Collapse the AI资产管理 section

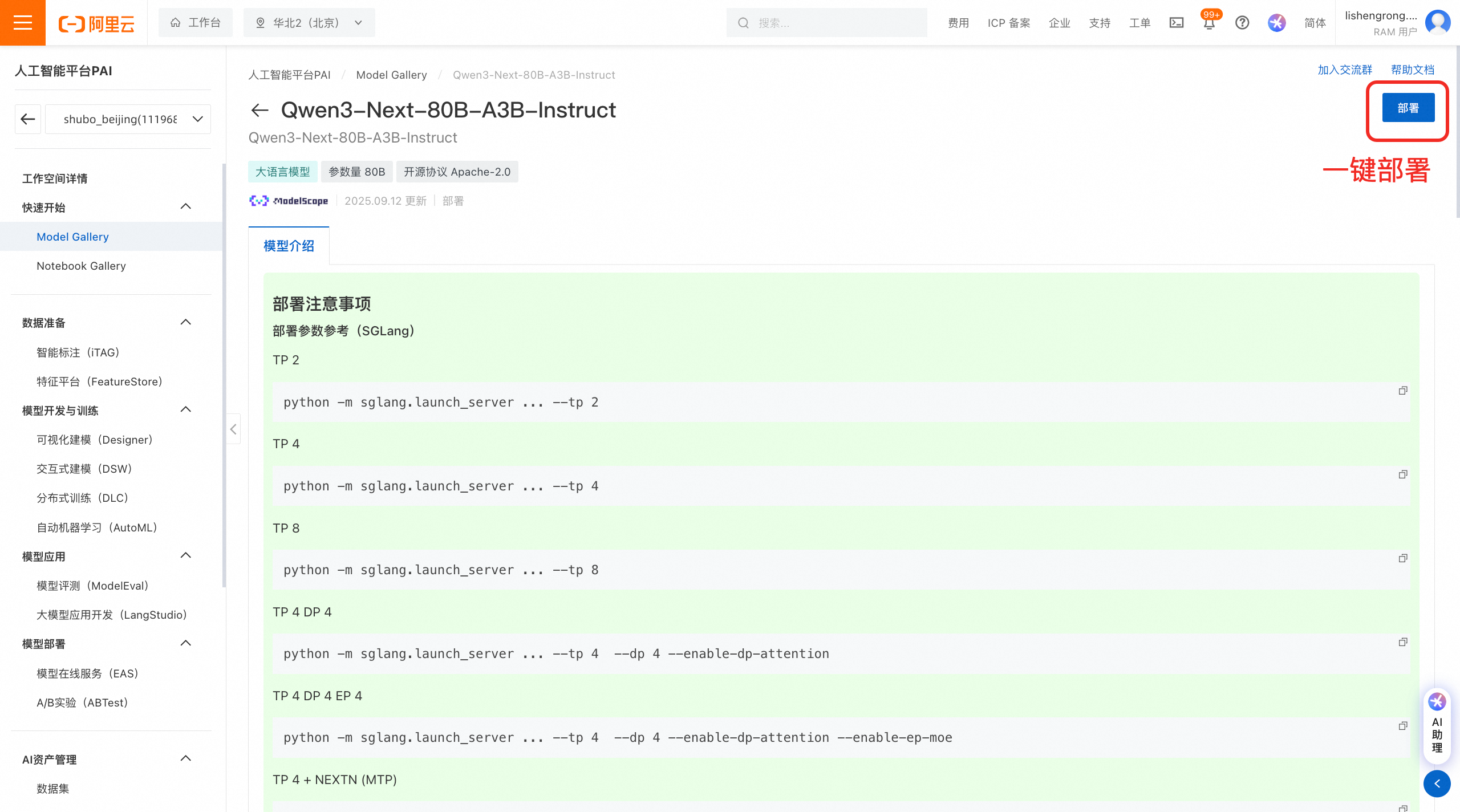point(186,758)
